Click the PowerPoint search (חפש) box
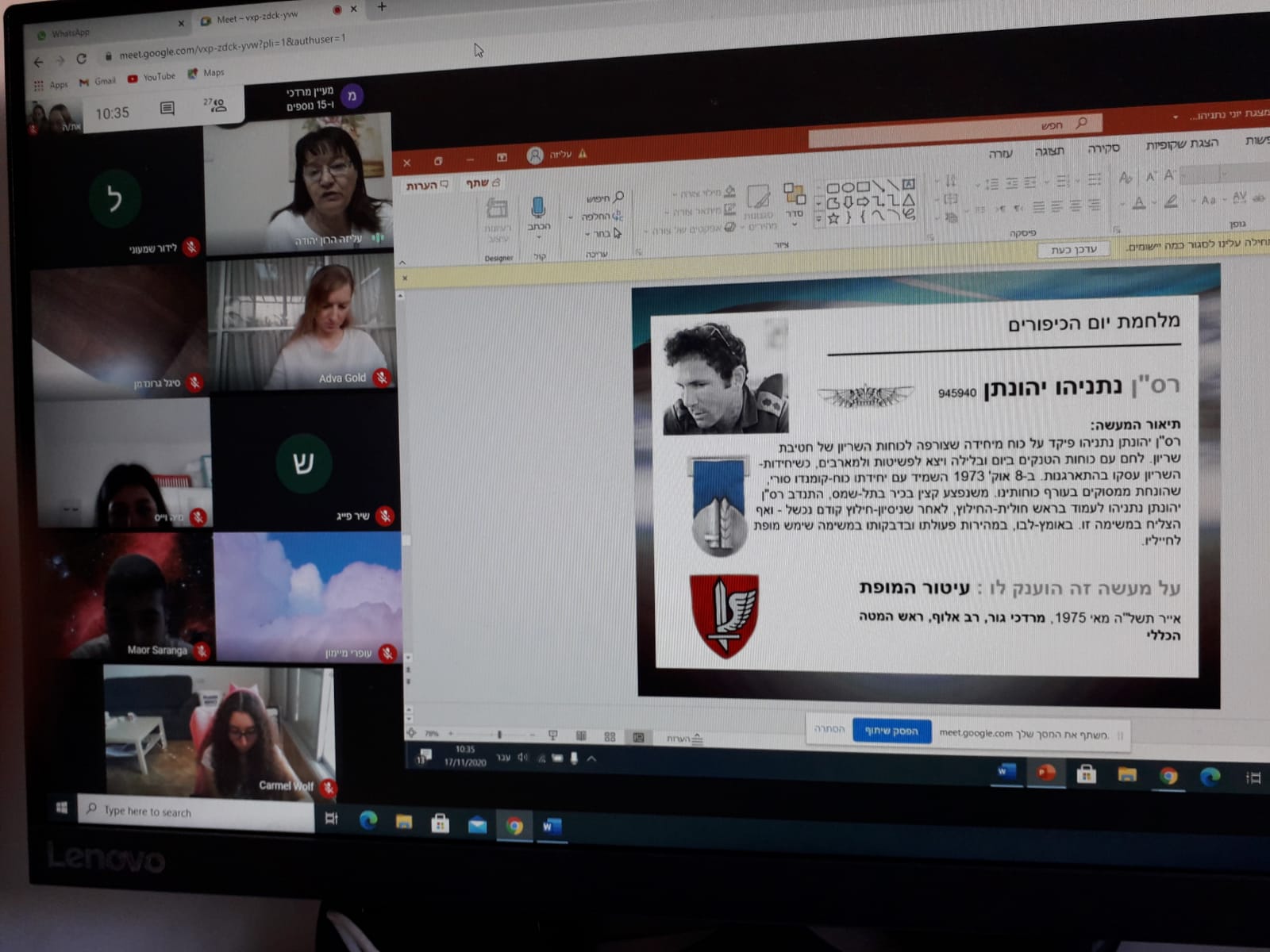The width and height of the screenshot is (1270, 952). coord(956,132)
